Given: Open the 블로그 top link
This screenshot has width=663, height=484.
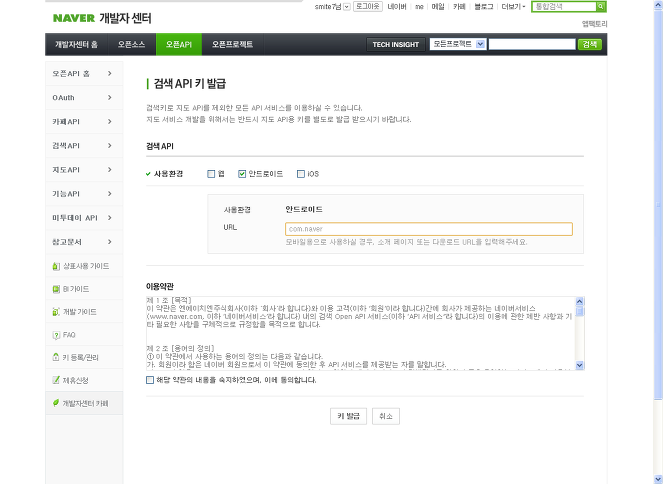Looking at the screenshot, I should [x=483, y=6].
